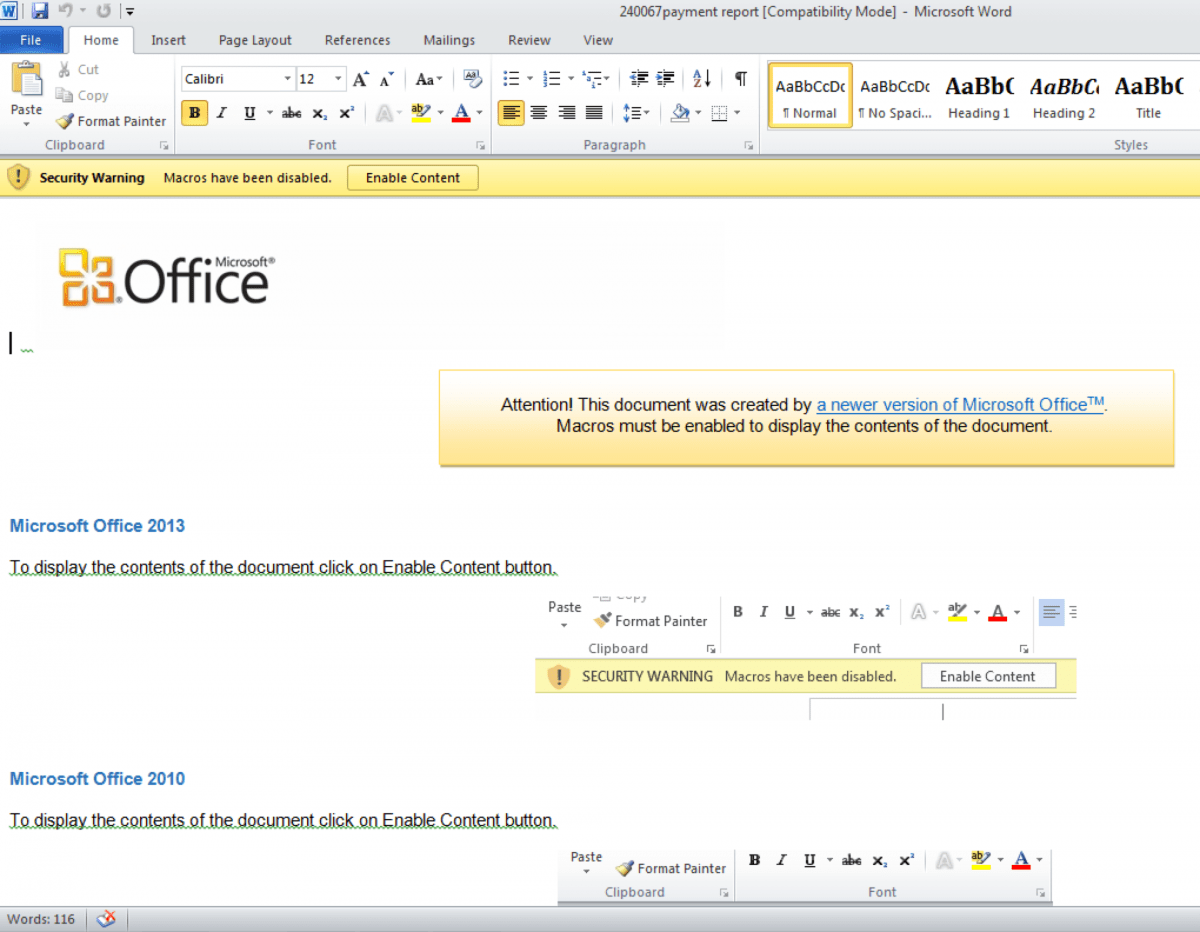Expand the Shading color dropdown arrow
Image resolution: width=1200 pixels, height=932 pixels.
pyautogui.click(x=698, y=113)
